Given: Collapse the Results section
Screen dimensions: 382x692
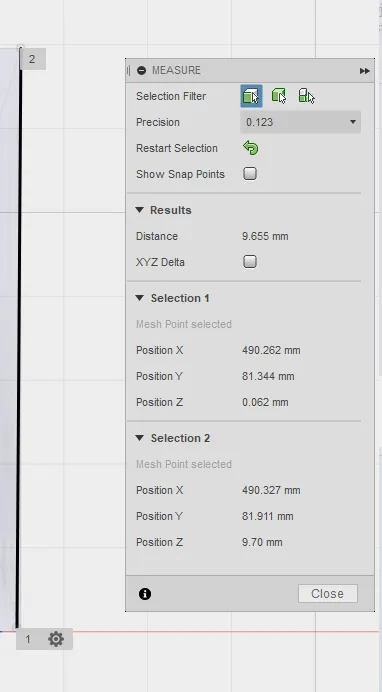Looking at the screenshot, I should [139, 210].
